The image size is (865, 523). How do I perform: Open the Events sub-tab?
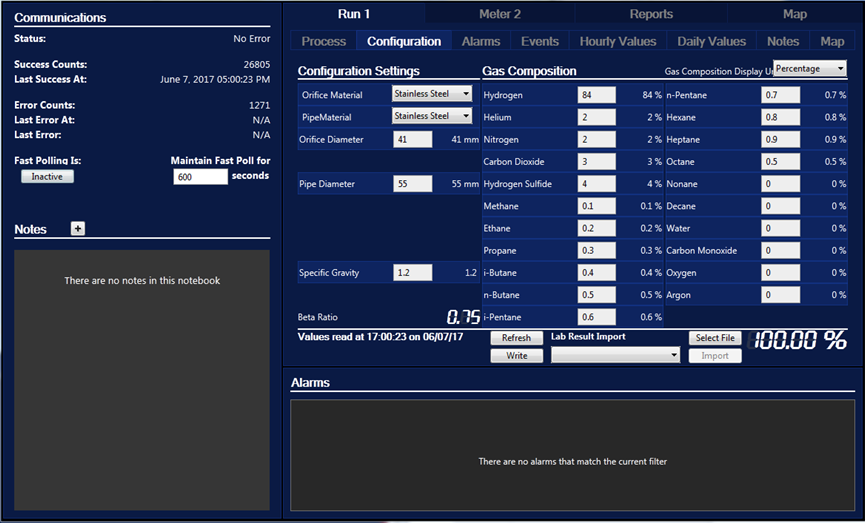click(540, 41)
